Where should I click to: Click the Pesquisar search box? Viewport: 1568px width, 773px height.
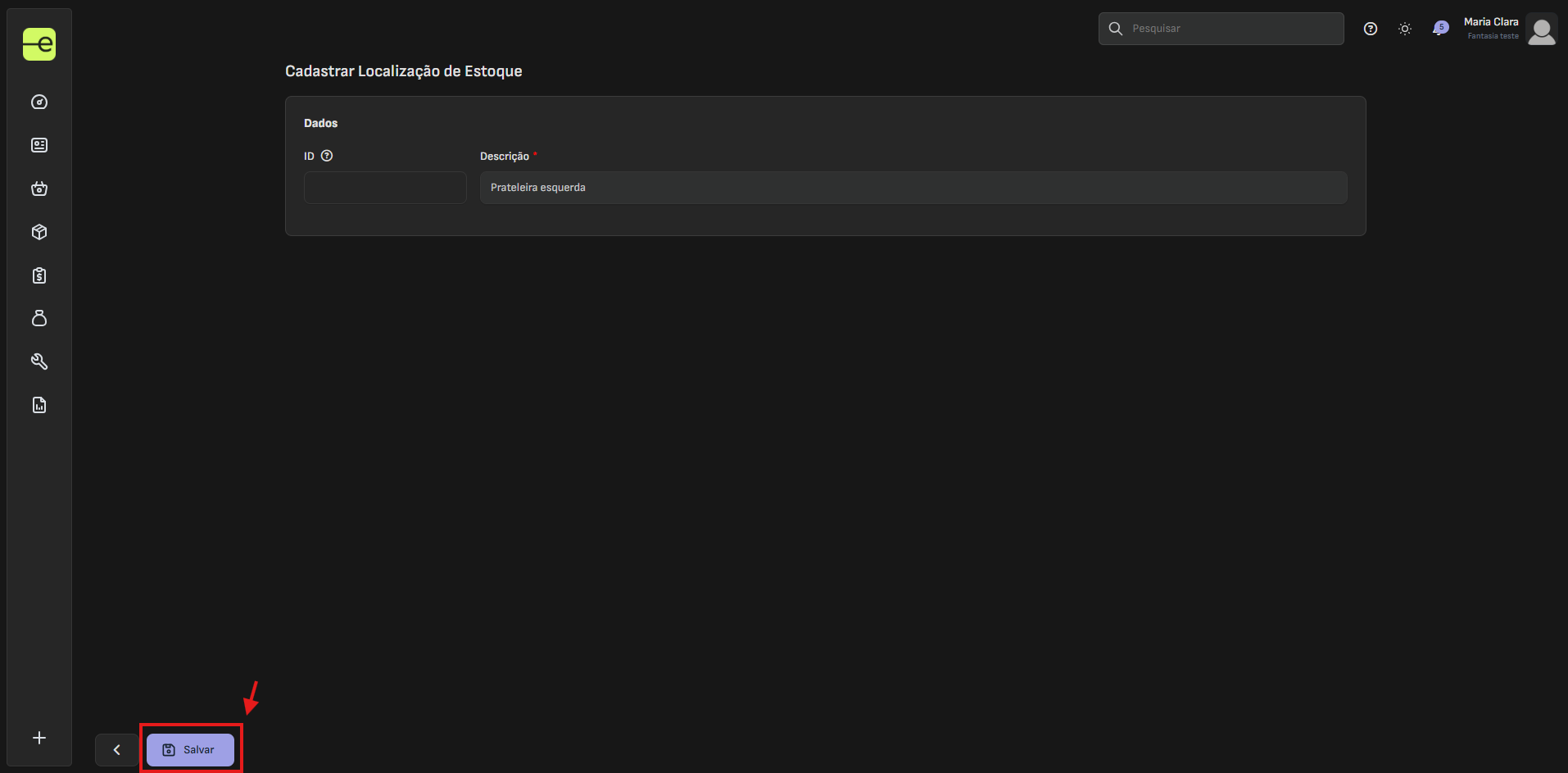(1221, 29)
